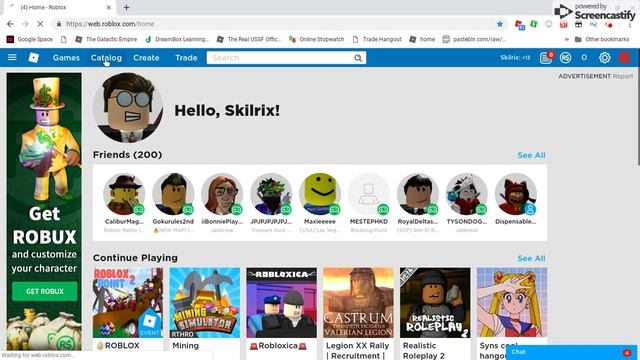The image size is (640, 360).
Task: Open friend Gokurules2nd avatar
Action: point(173,194)
